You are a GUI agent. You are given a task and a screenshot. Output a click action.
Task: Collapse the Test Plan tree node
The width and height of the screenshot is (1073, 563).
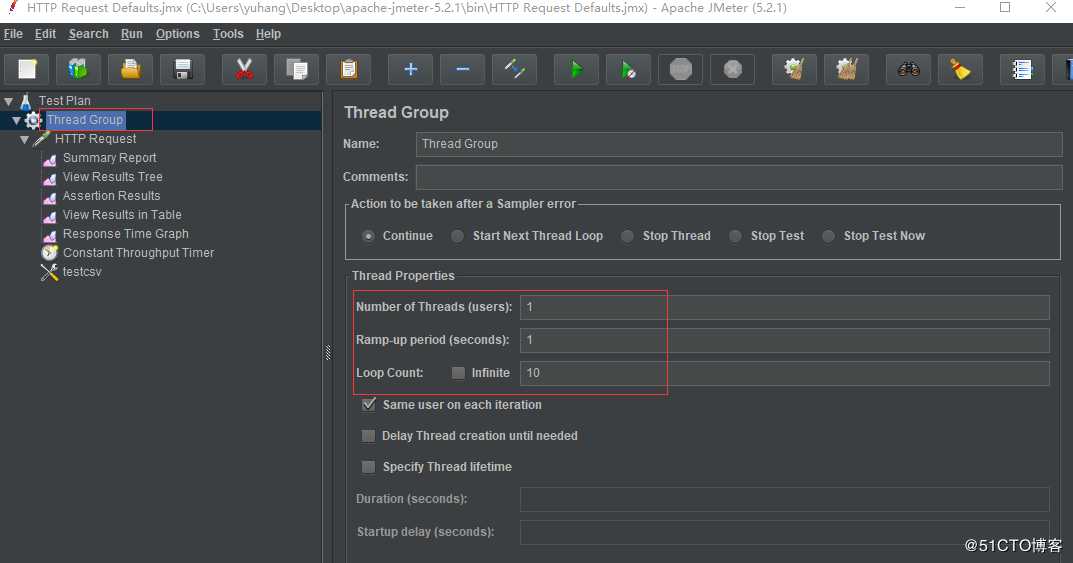(9, 101)
